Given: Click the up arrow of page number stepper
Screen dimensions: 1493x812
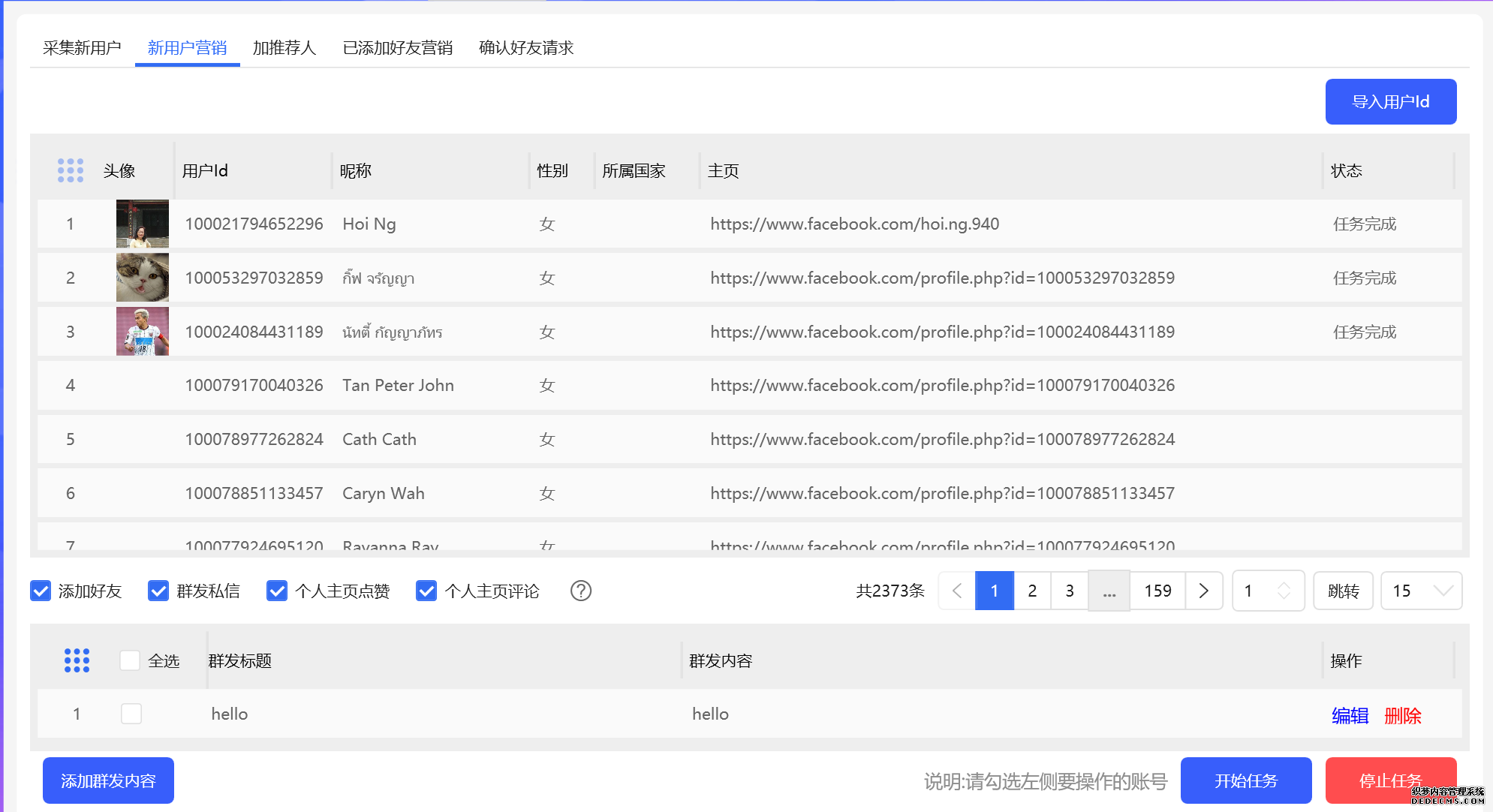Looking at the screenshot, I should (x=1284, y=585).
